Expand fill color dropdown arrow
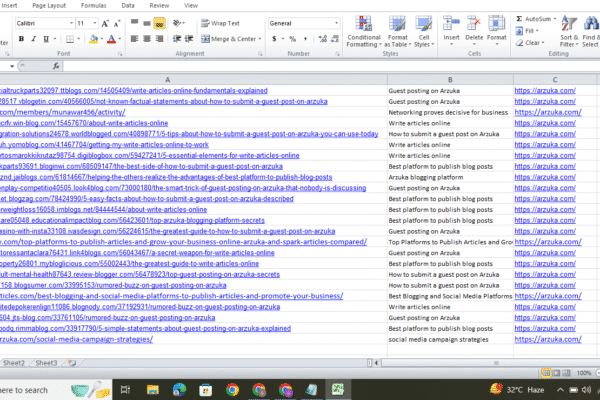This screenshot has width=600, height=400. [102, 39]
